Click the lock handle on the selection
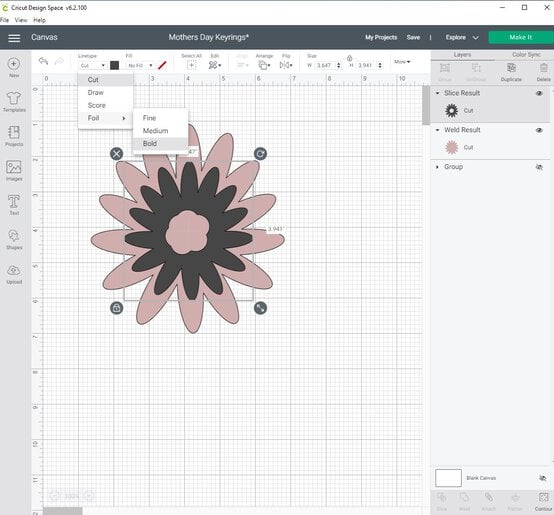The width and height of the screenshot is (554, 515). 117,308
